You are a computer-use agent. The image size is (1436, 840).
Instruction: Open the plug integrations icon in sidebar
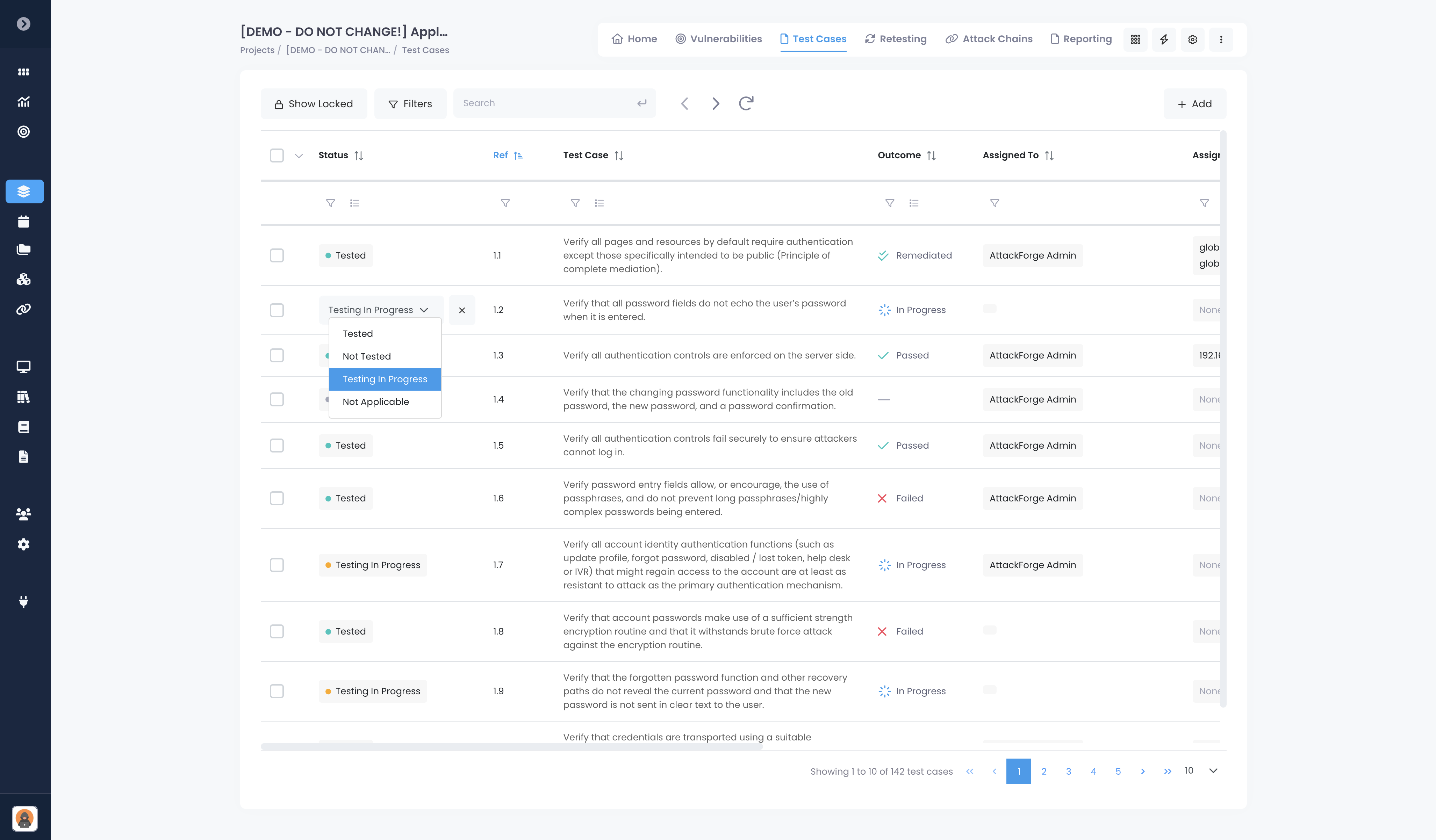coord(23,602)
